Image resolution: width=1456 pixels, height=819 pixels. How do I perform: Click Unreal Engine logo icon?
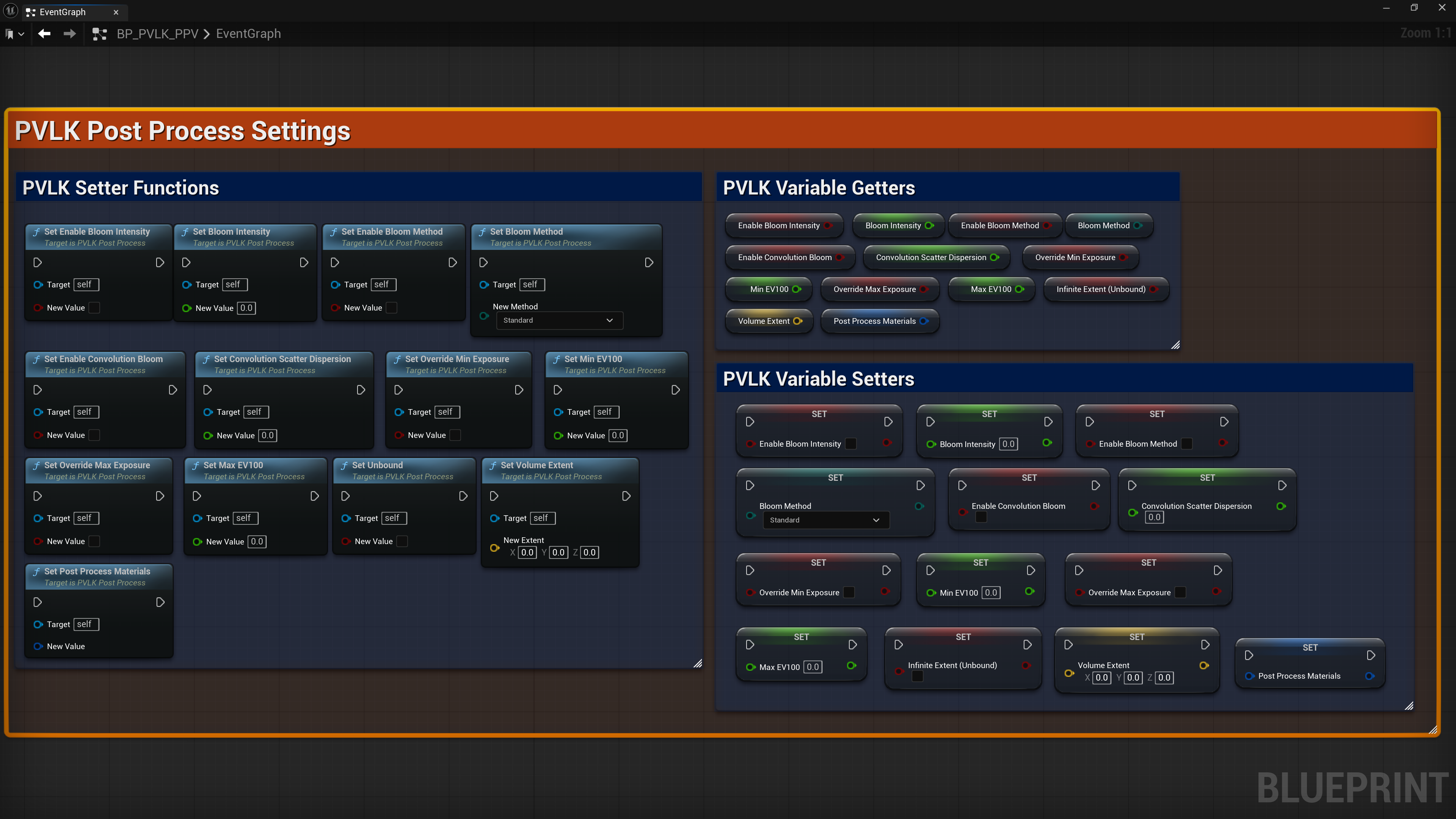(x=11, y=11)
